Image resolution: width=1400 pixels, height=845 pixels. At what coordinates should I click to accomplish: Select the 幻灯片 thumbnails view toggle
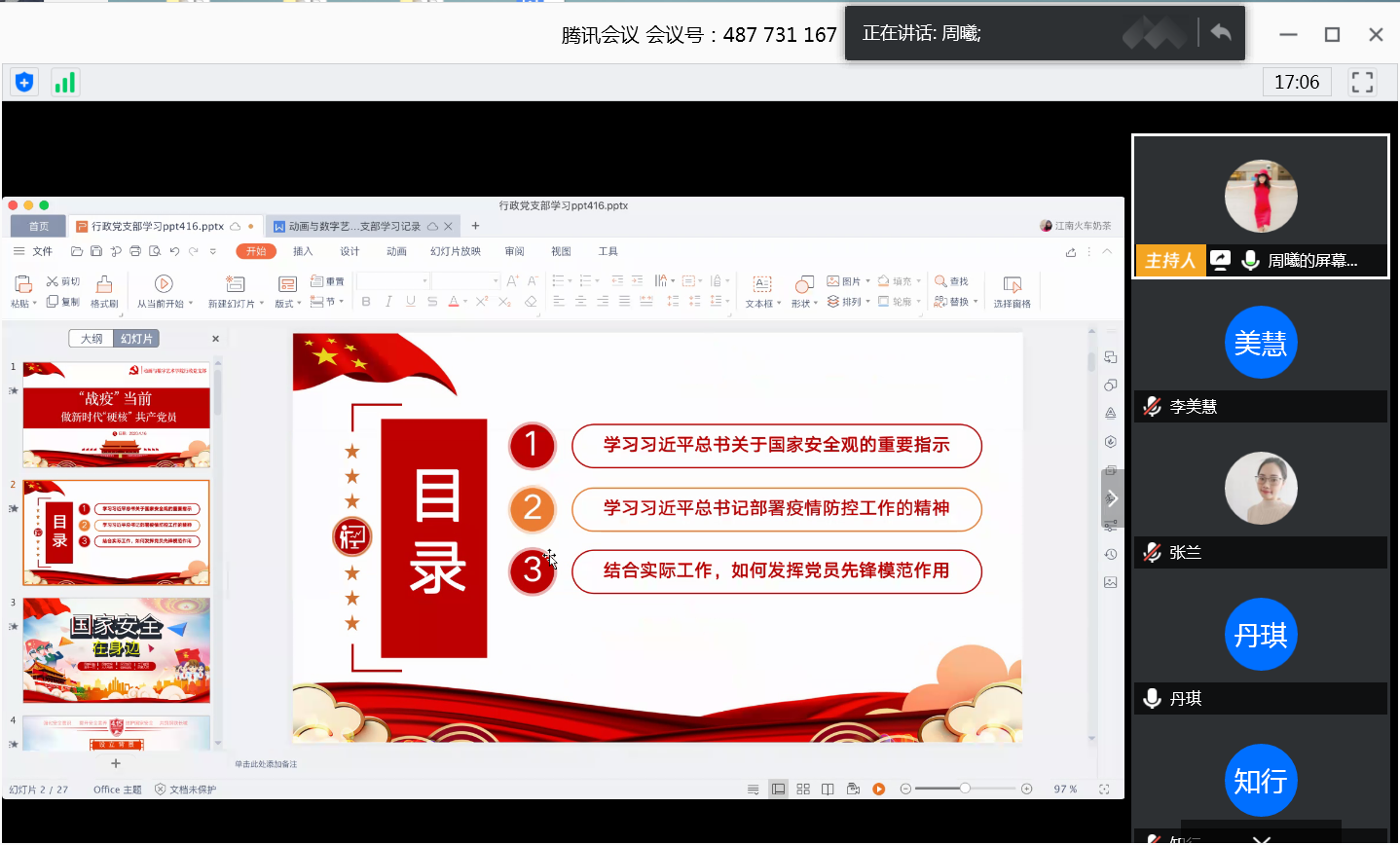click(x=136, y=339)
